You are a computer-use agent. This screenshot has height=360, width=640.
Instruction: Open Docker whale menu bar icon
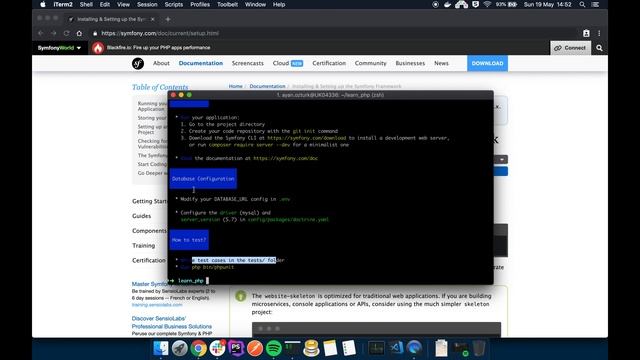coord(447,4)
